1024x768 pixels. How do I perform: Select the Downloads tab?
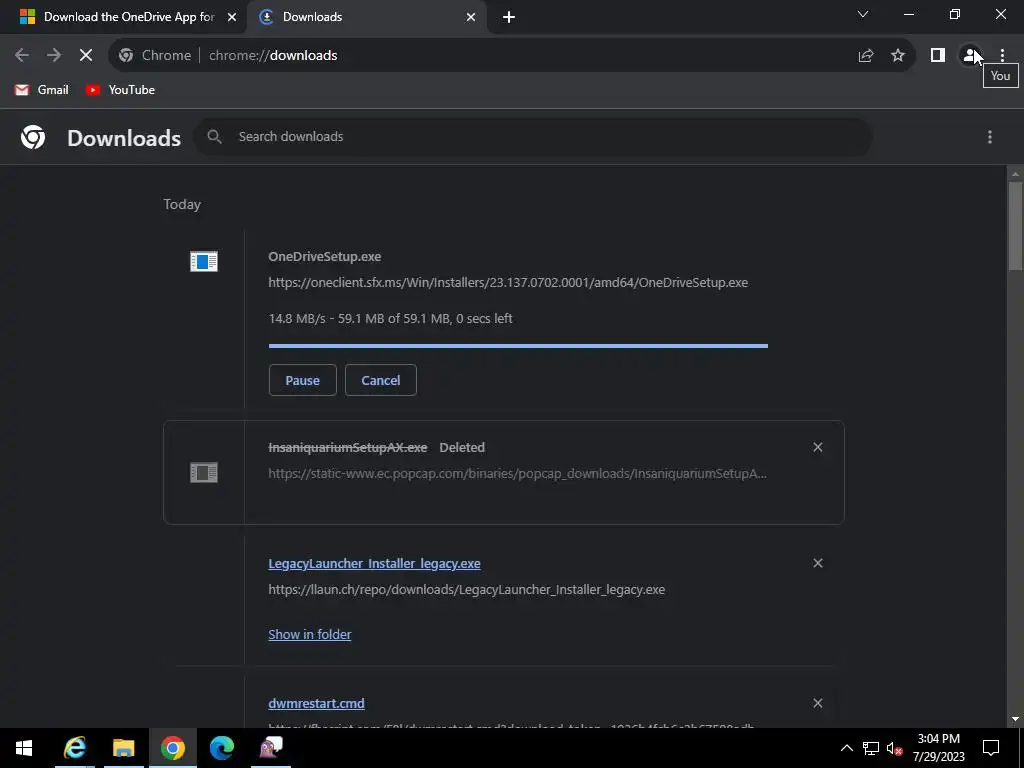tap(366, 17)
